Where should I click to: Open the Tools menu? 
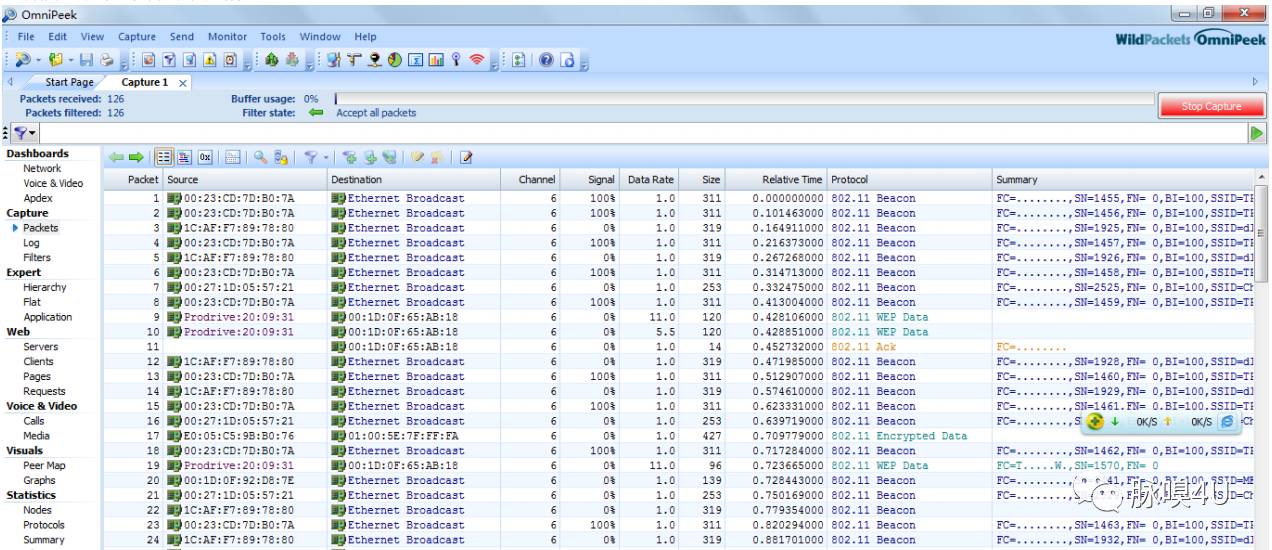click(274, 36)
